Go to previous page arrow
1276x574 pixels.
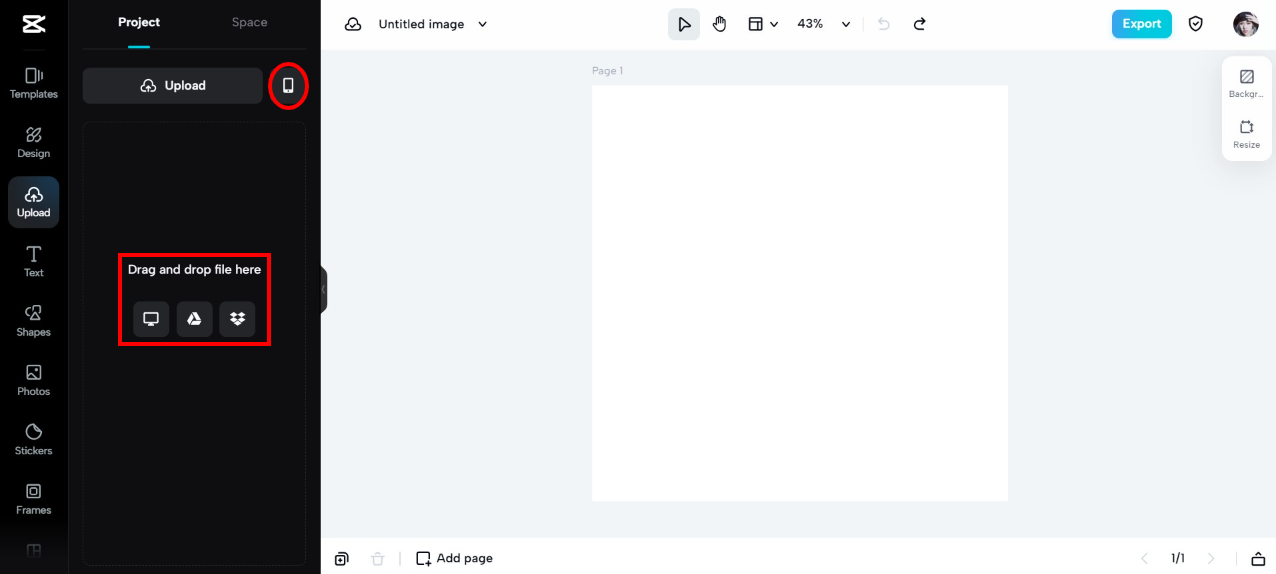[x=1146, y=558]
